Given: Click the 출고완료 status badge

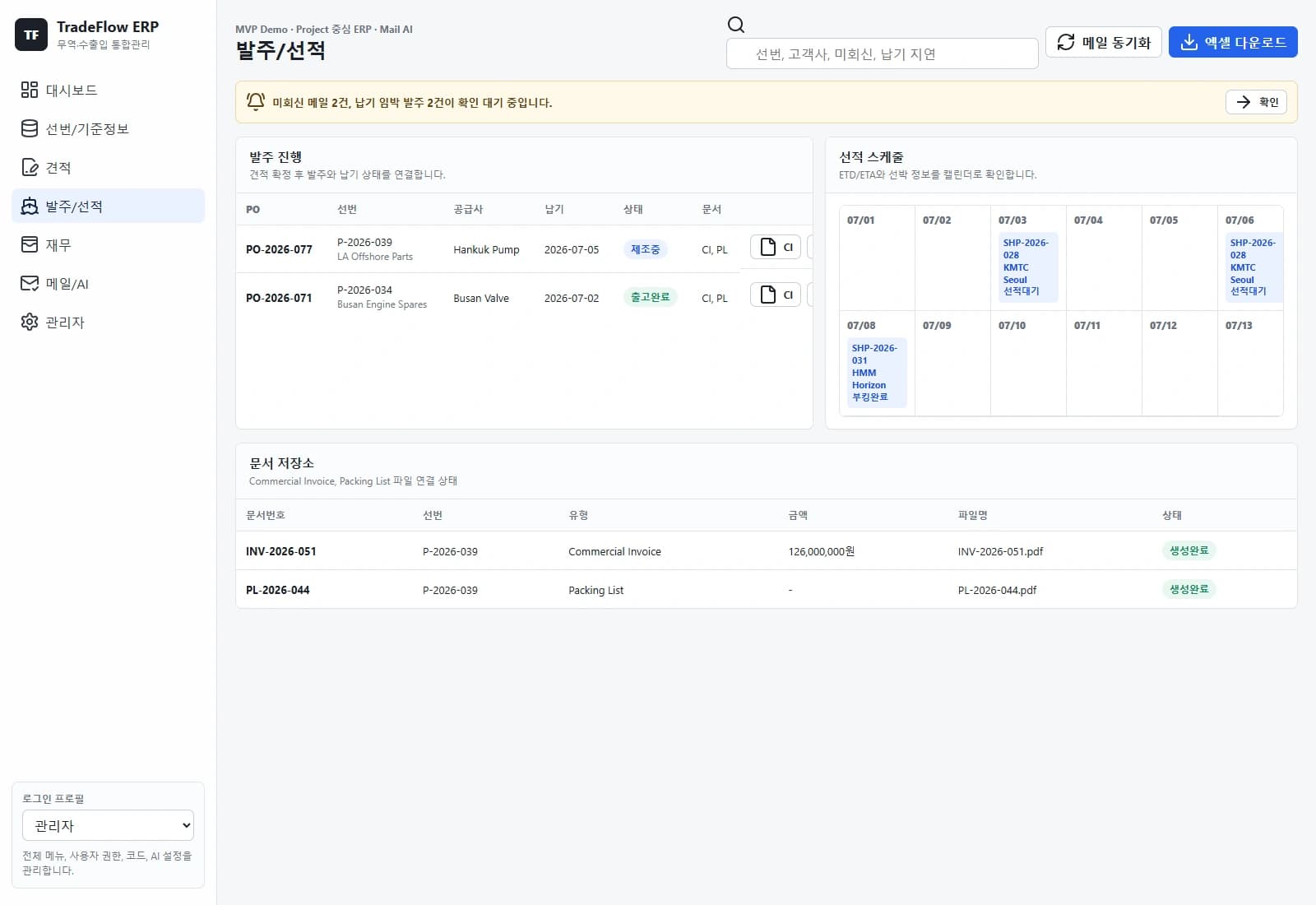Looking at the screenshot, I should pos(650,297).
